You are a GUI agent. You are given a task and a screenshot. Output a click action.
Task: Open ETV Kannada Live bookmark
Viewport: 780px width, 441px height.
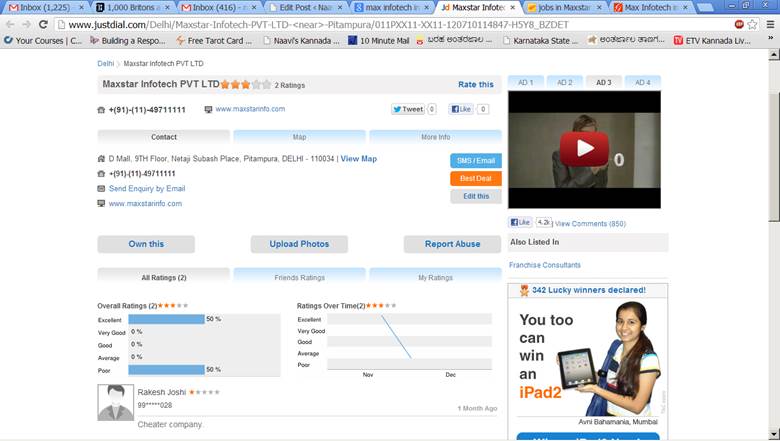coord(712,40)
